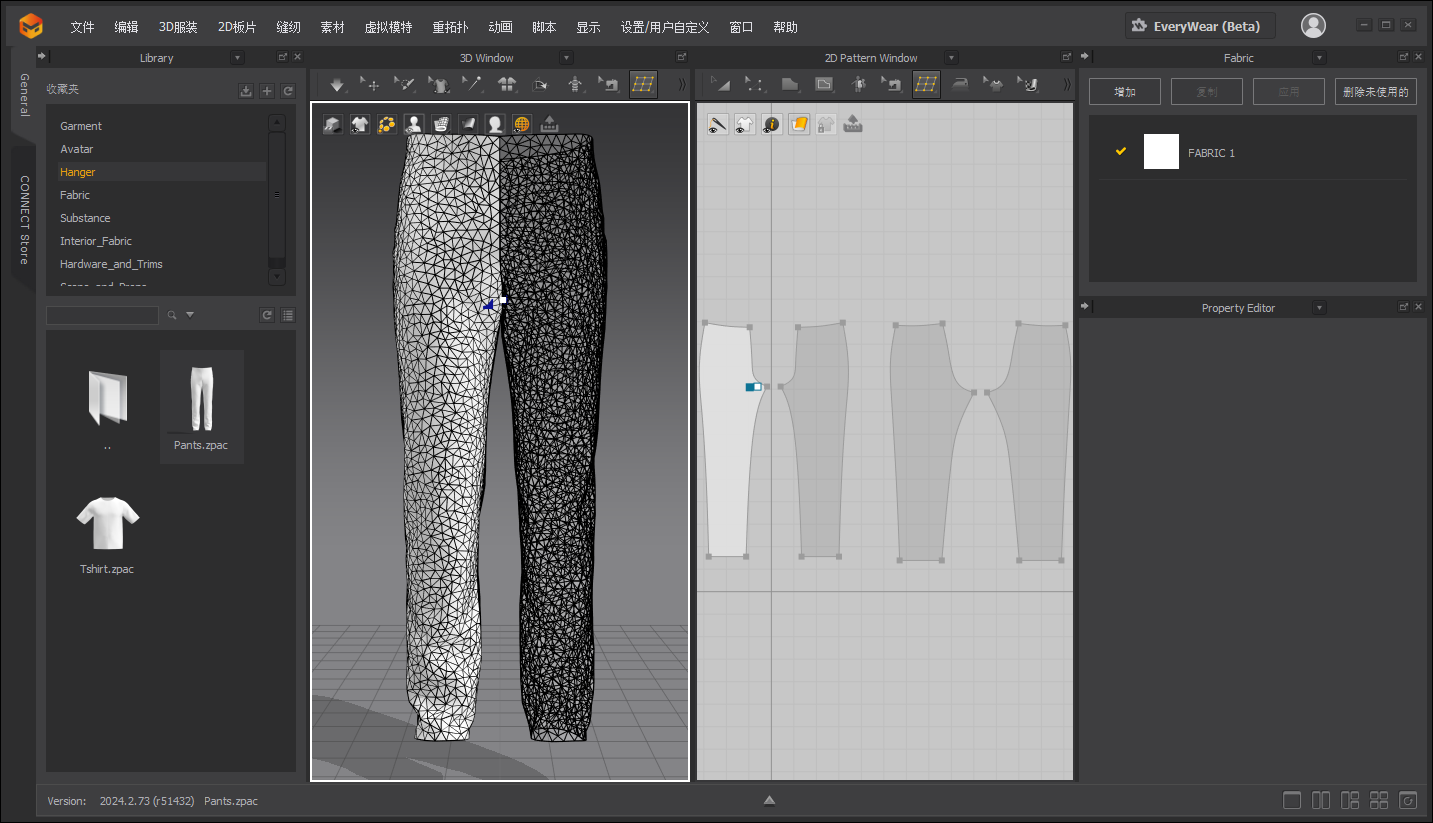Open the 文件 menu
The image size is (1433, 823).
click(x=82, y=27)
